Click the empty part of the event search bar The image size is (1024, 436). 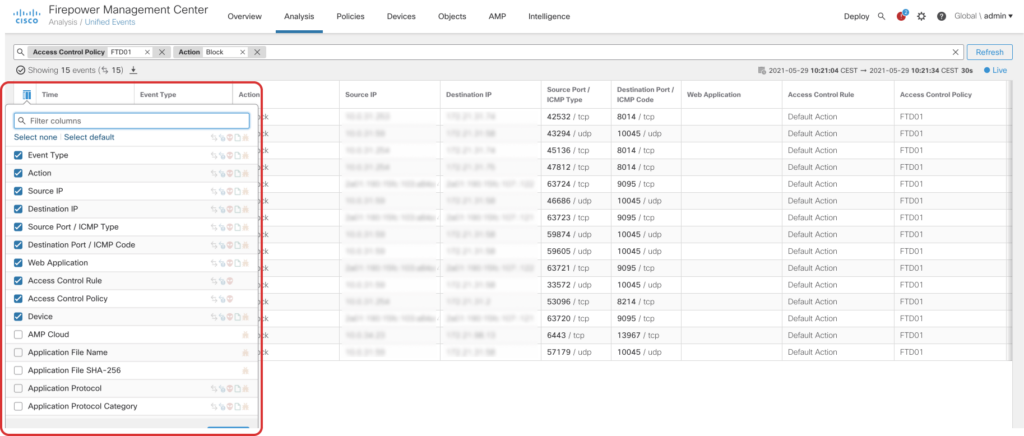tap(607, 52)
